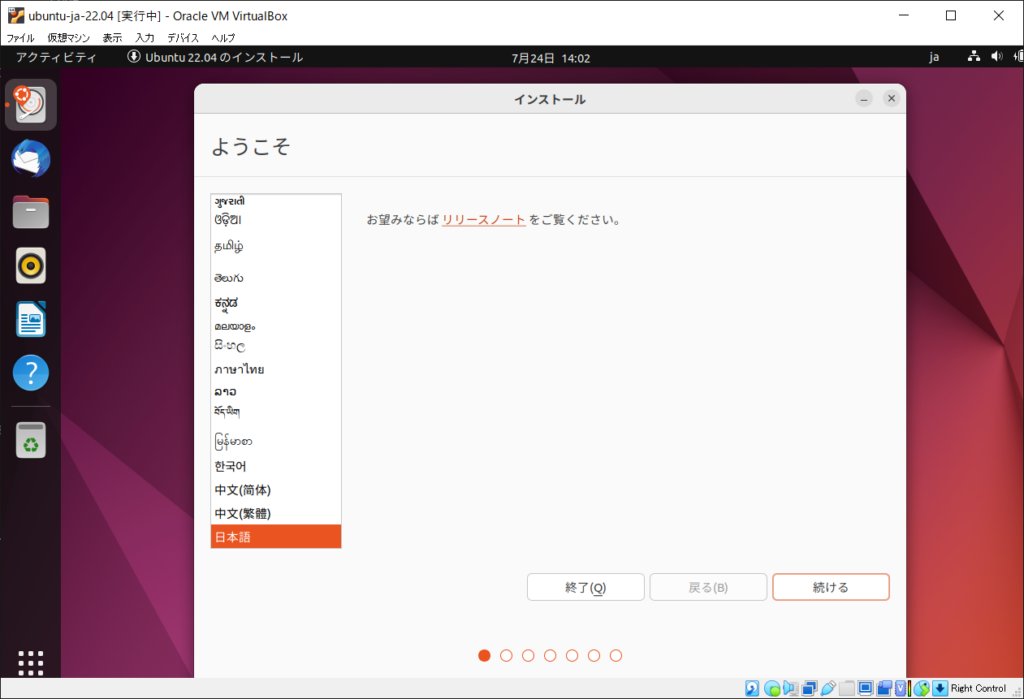
Task: Maximize the VirtualBox window
Action: pyautogui.click(x=951, y=16)
